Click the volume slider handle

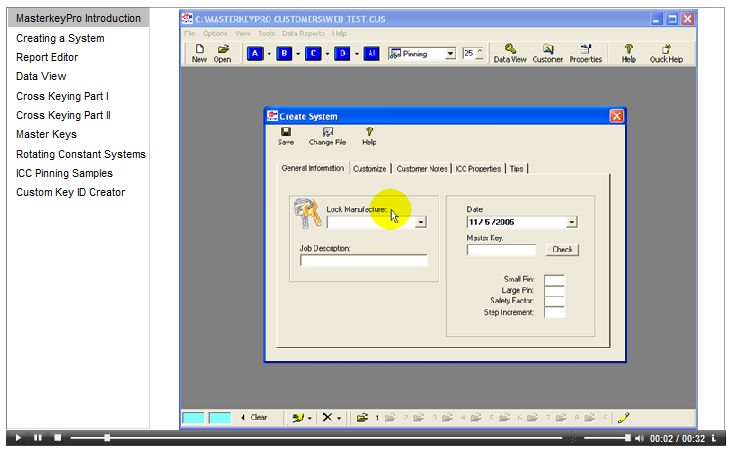point(627,438)
